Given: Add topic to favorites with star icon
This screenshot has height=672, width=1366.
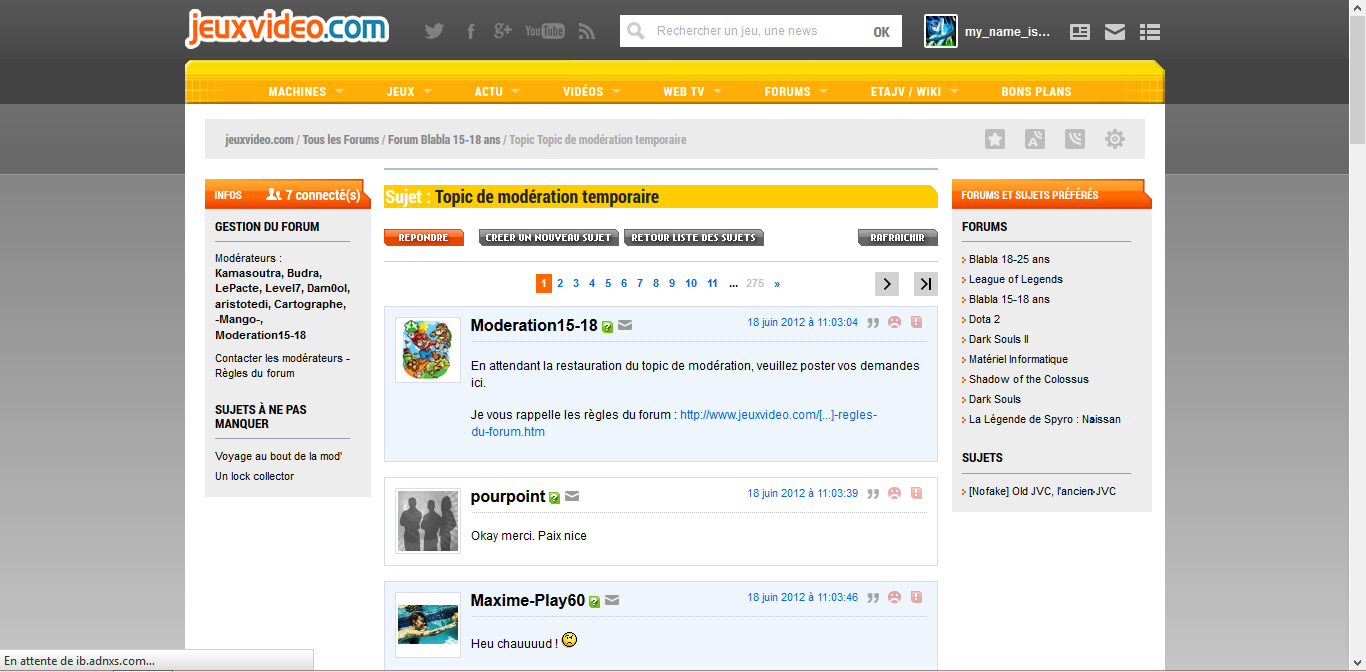Looking at the screenshot, I should pos(995,139).
